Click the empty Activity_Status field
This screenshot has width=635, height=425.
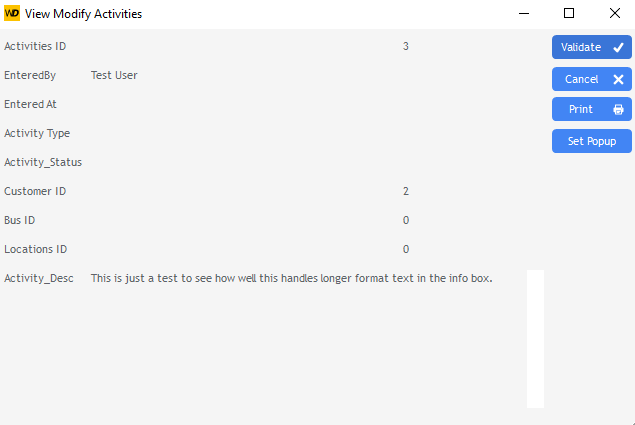tap(250, 162)
